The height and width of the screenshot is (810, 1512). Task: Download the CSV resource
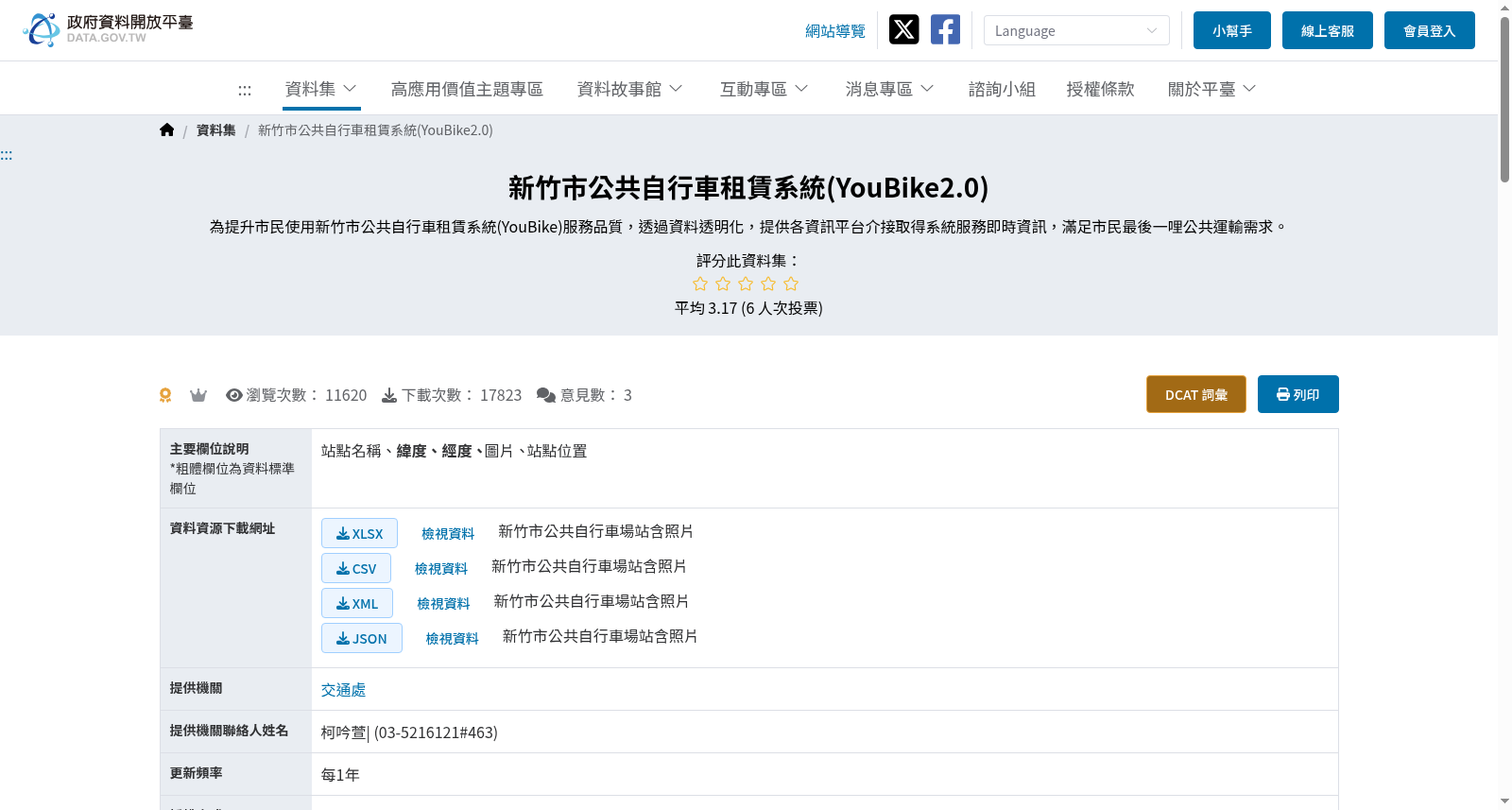pyautogui.click(x=356, y=568)
